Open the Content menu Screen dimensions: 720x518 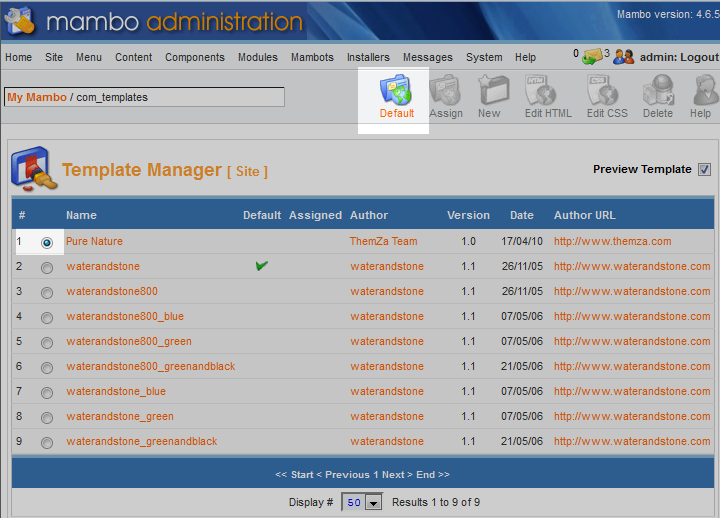pos(133,57)
